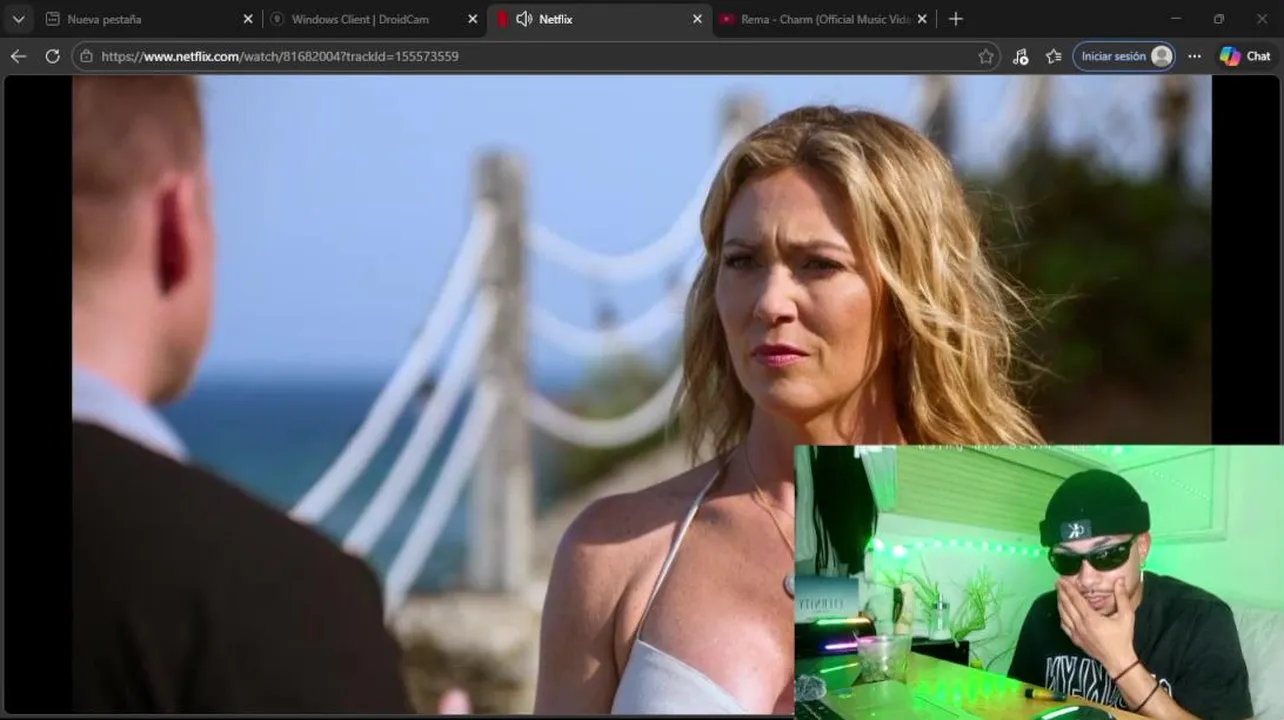Add this page to favorites star
The image size is (1284, 720).
pos(985,56)
